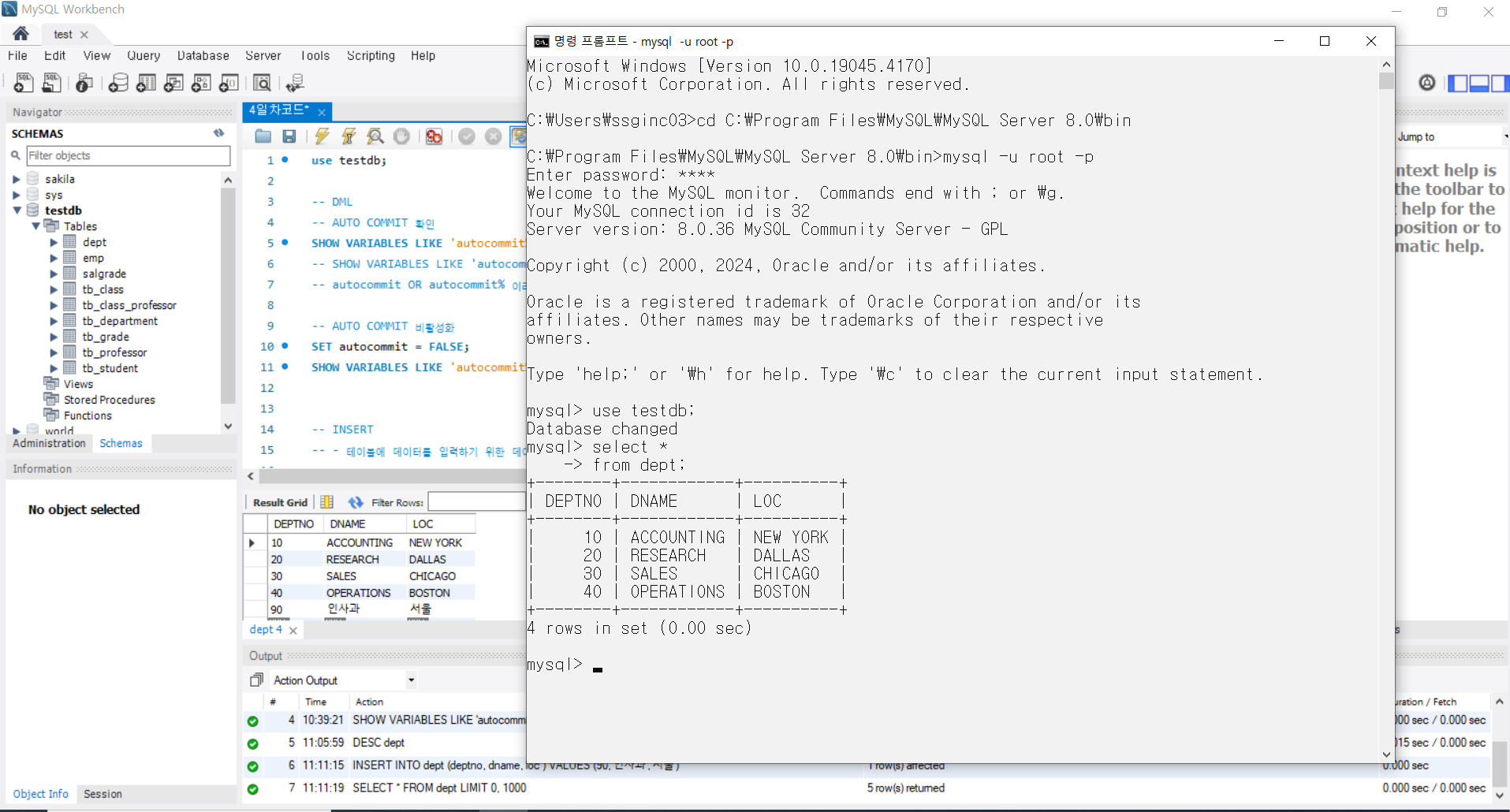Screen dimensions: 1510x812
Task: Click the query editor horizontal scrollbar
Action: (394, 476)
